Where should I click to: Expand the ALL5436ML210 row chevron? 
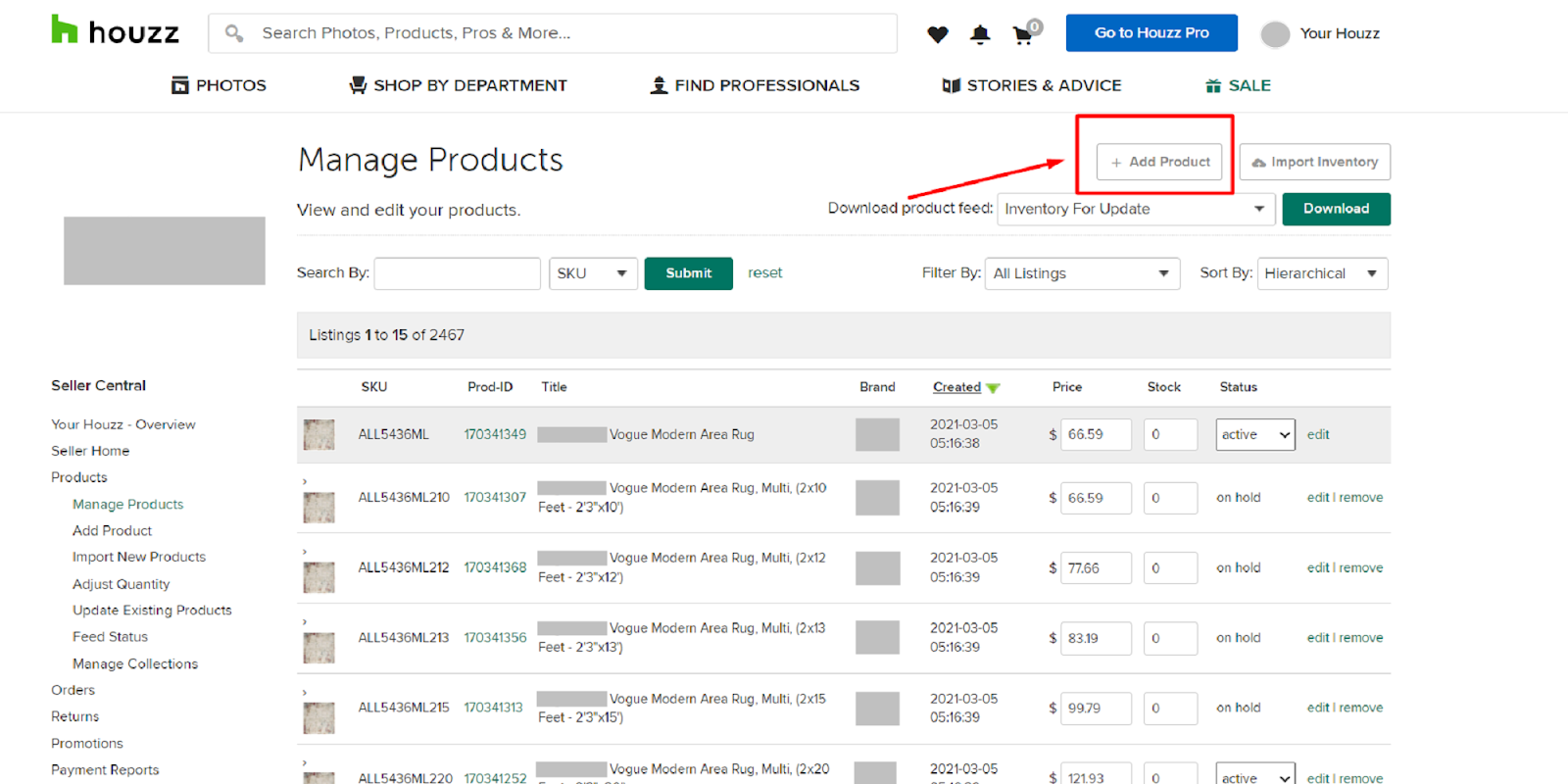point(305,481)
